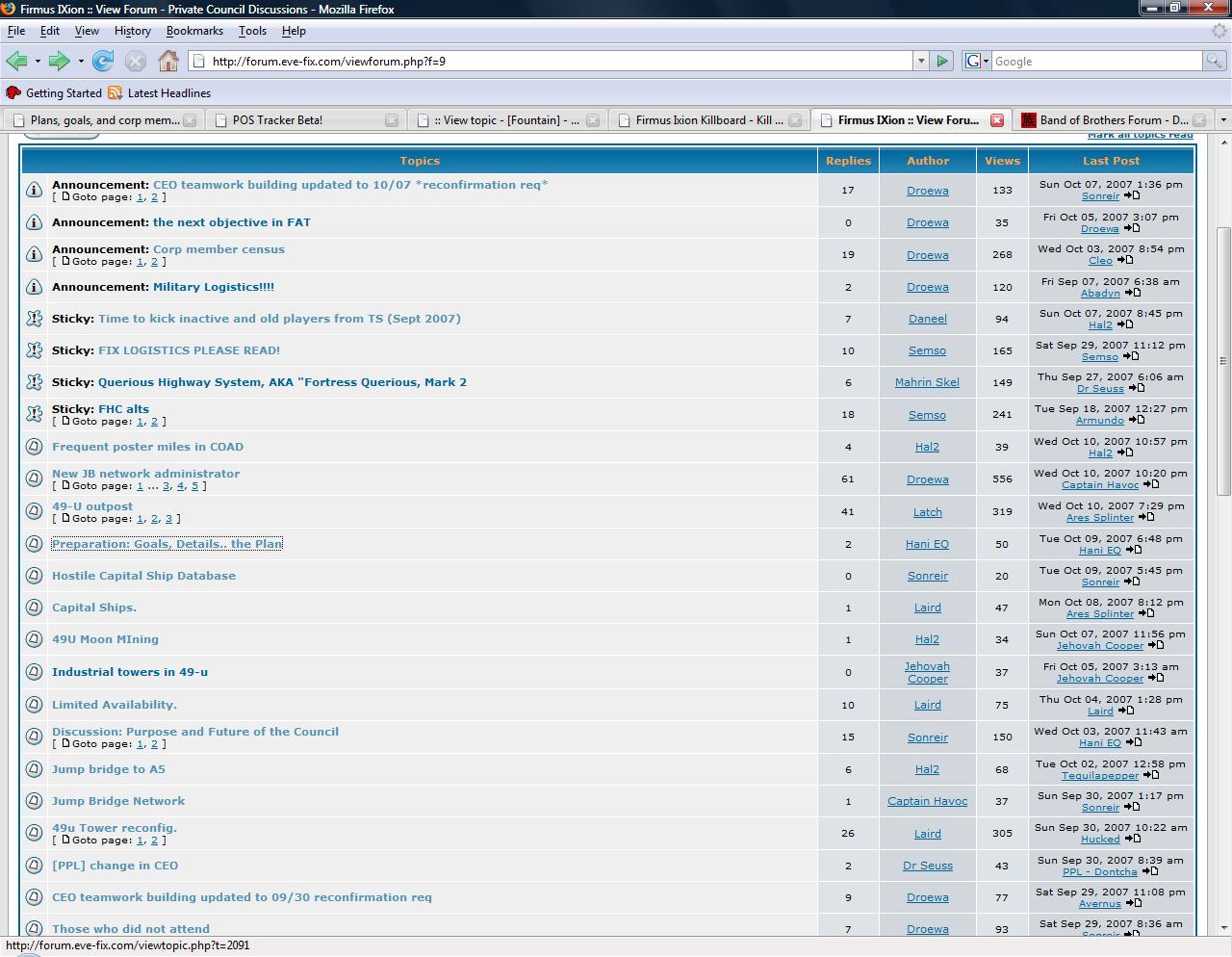The height and width of the screenshot is (957, 1232).
Task: Open announcement 'the next objective in FAT'
Action: (232, 222)
